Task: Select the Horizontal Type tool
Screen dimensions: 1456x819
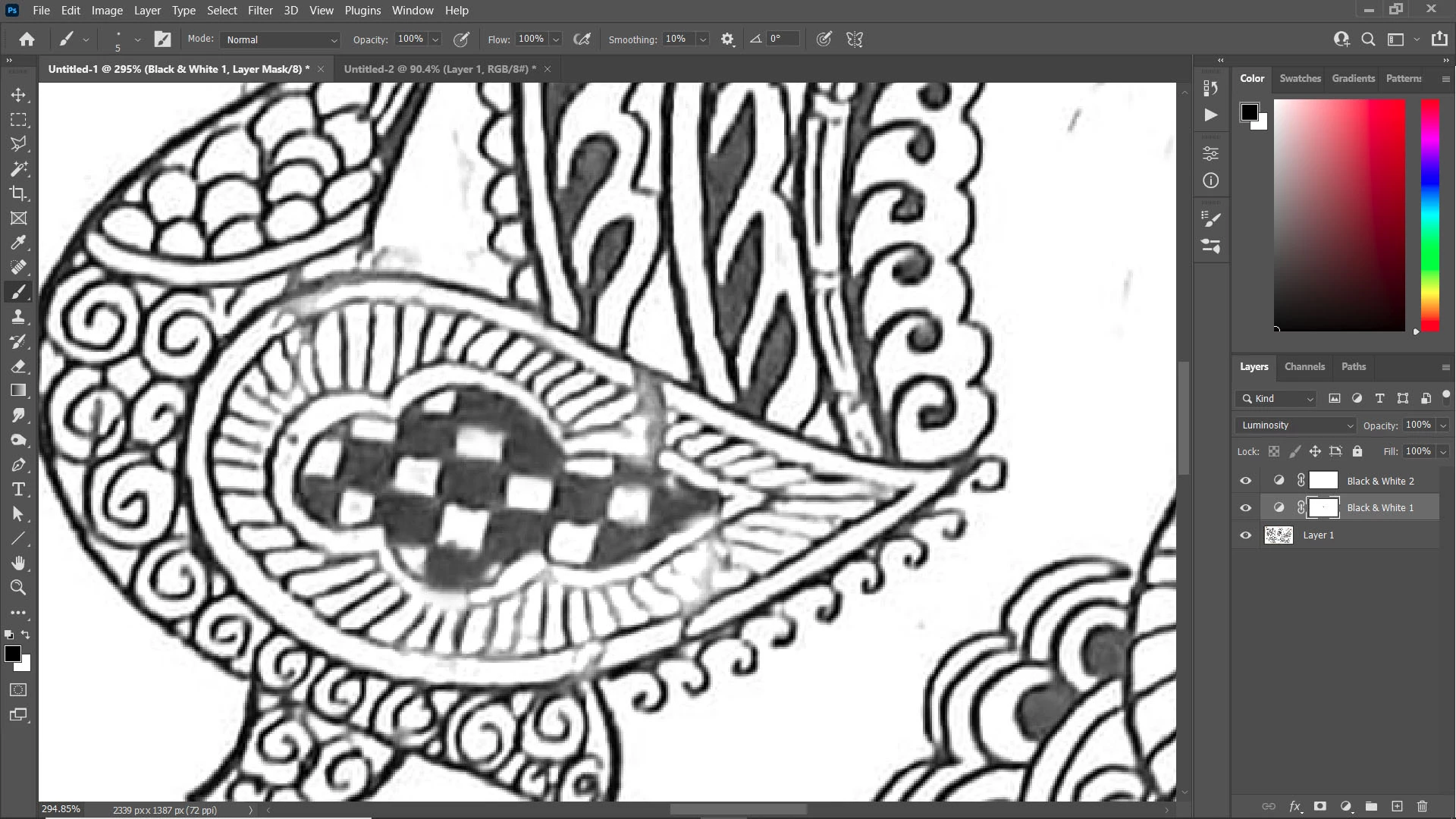Action: pyautogui.click(x=19, y=490)
